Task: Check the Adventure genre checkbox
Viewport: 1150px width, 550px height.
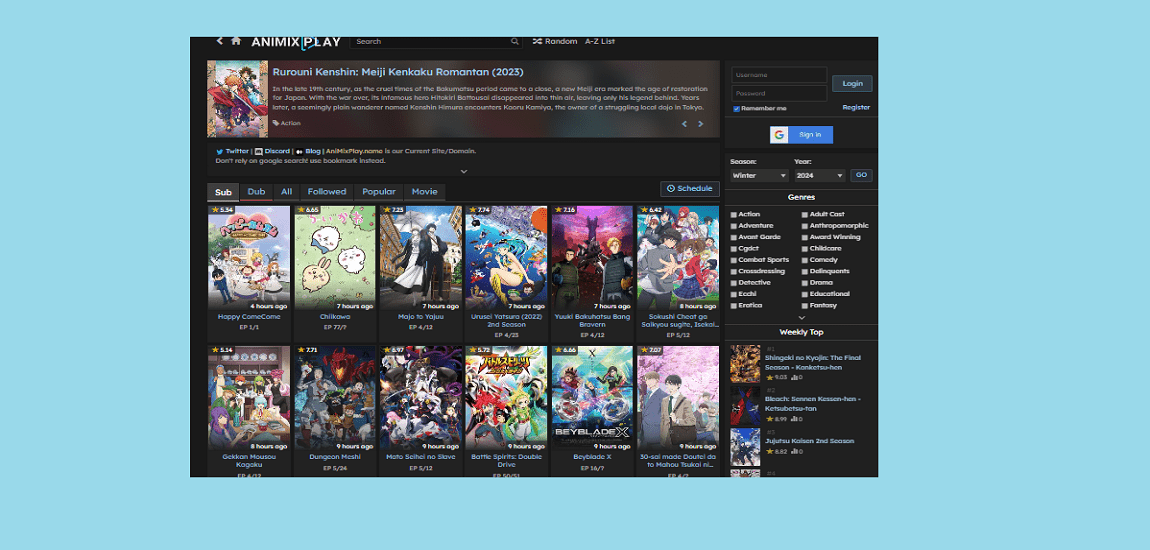Action: [x=733, y=226]
